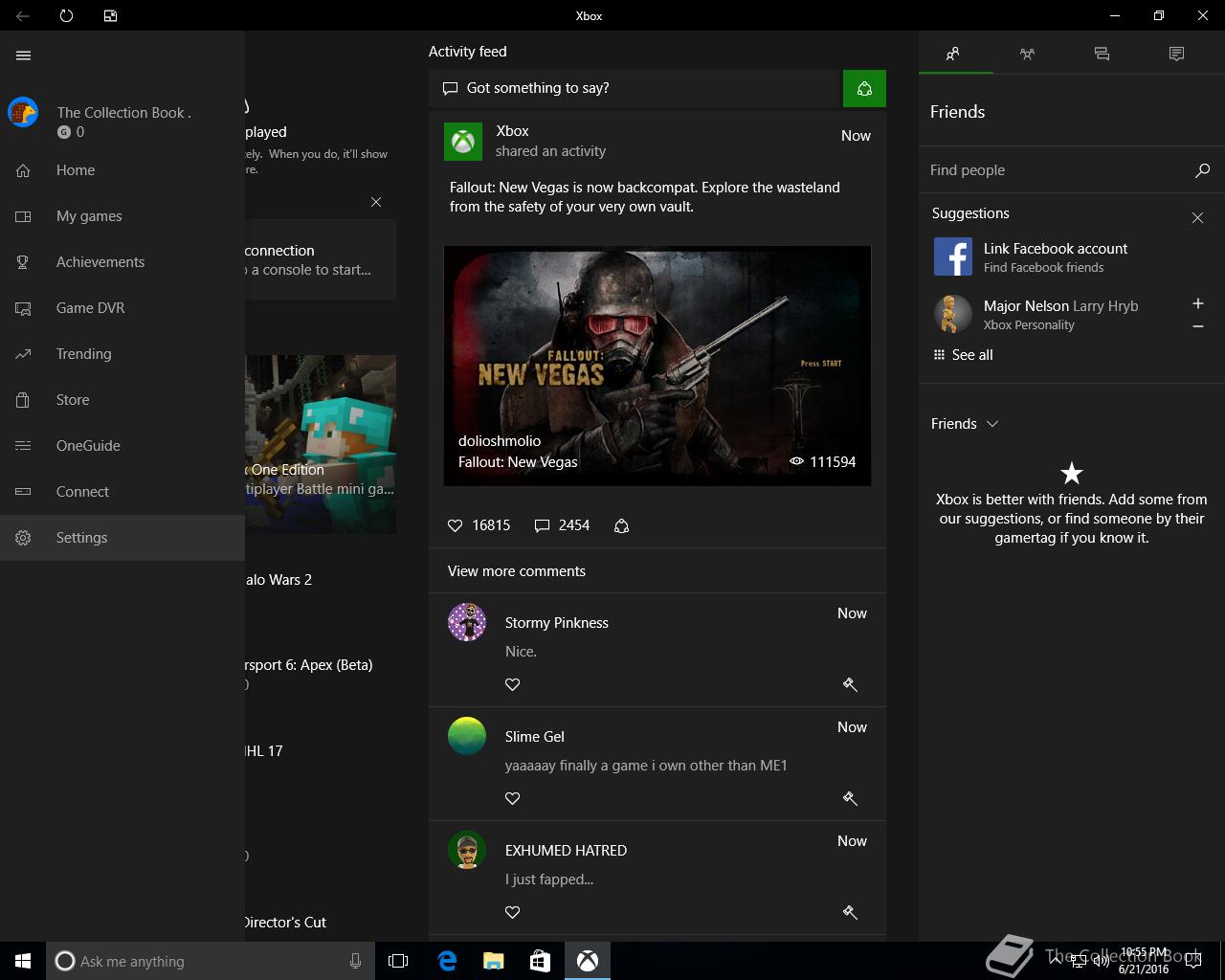Click See all suggestions
The image size is (1225, 980).
click(x=963, y=355)
